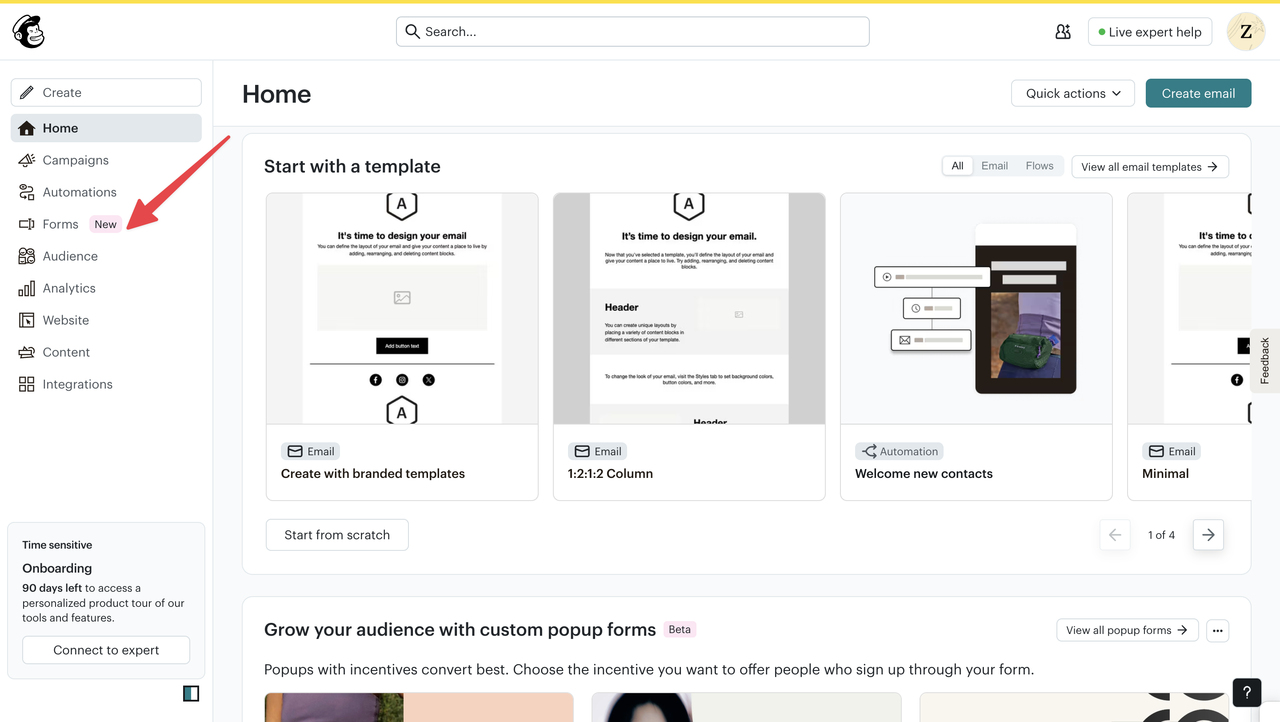Collapse the sidebar using the bottom toggle

click(x=190, y=693)
